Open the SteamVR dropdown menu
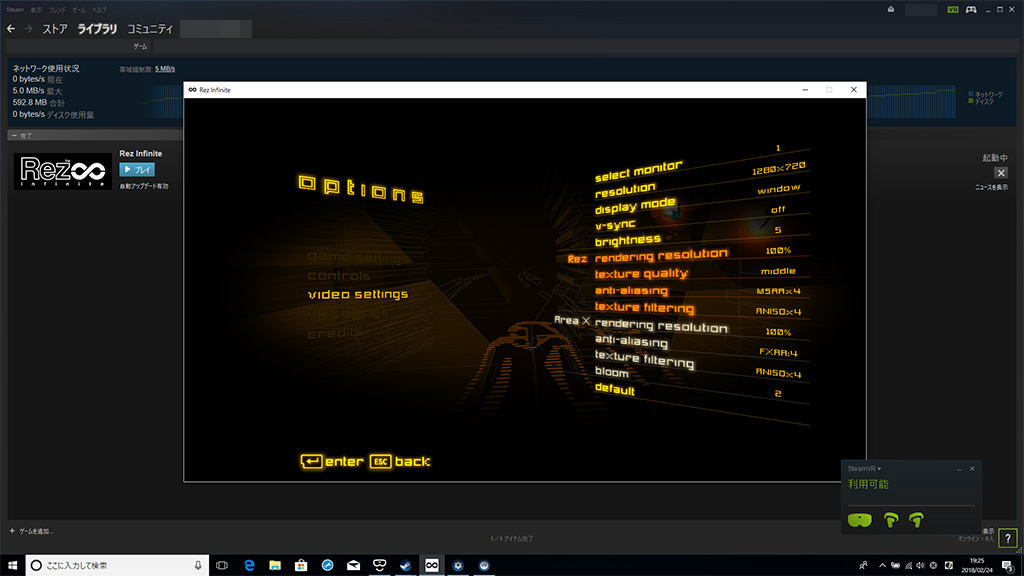Image resolution: width=1024 pixels, height=576 pixels. pos(864,468)
